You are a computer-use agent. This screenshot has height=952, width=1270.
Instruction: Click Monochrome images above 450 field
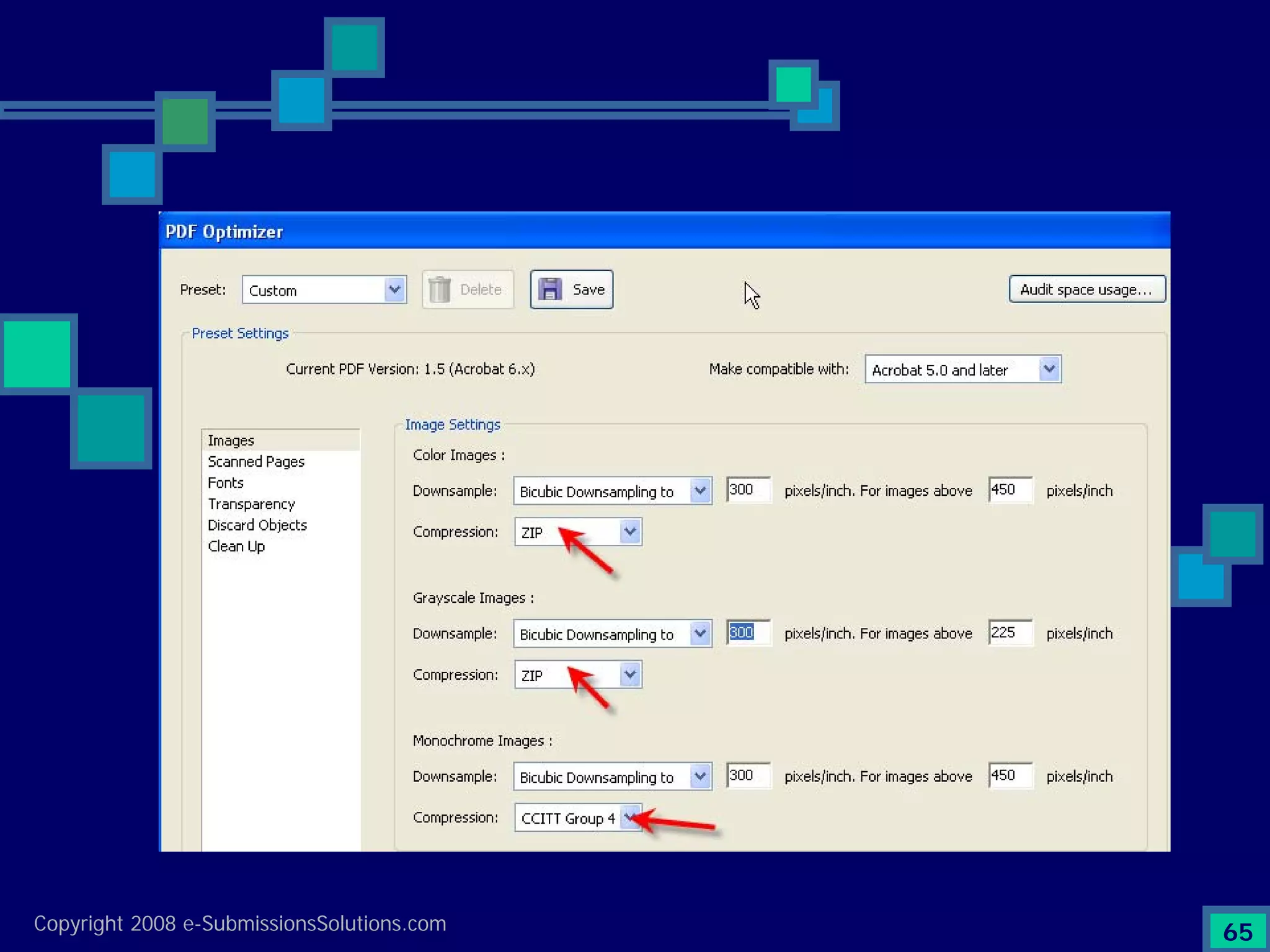point(1010,775)
